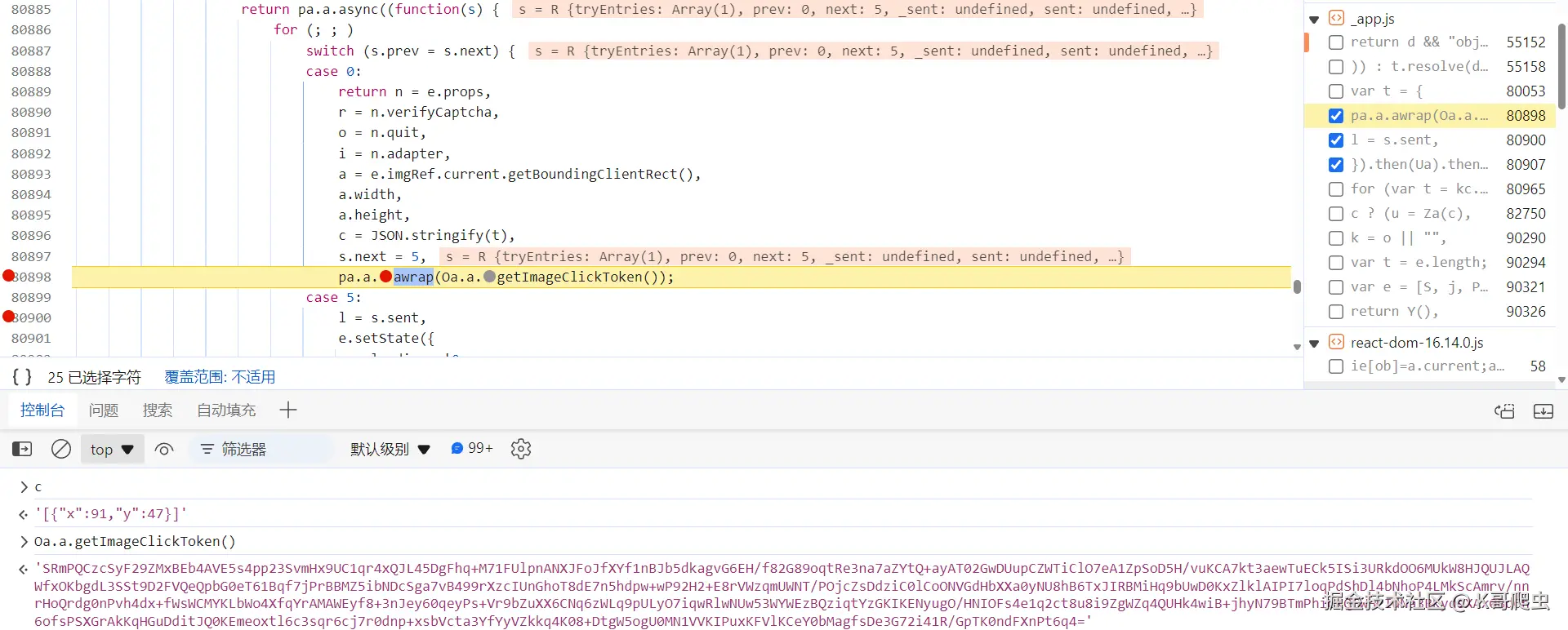
Task: Click the _app.js file icon
Action: pyautogui.click(x=1337, y=18)
